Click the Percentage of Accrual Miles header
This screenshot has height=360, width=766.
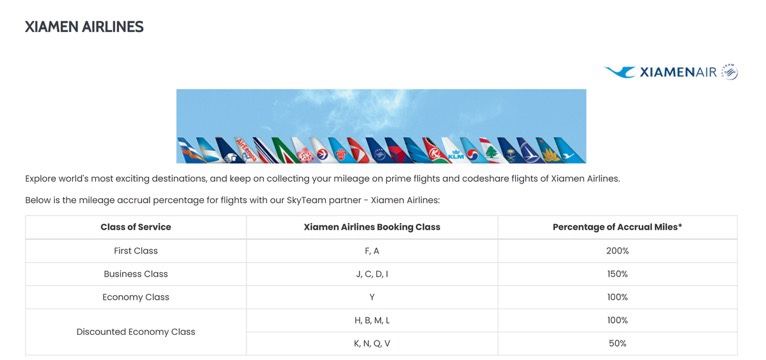coord(617,227)
